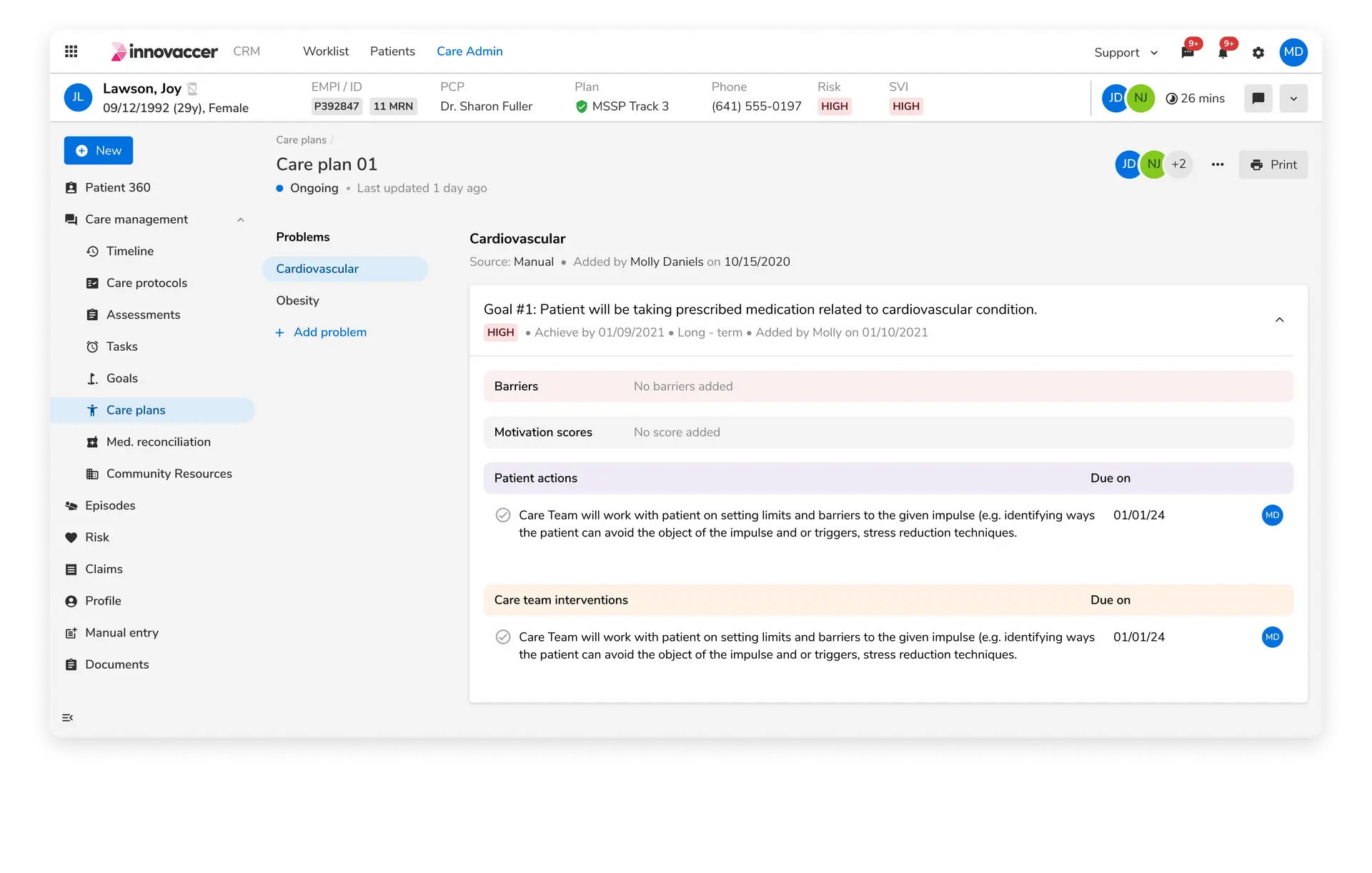
Task: Click the P392847 ID chip
Action: point(337,106)
